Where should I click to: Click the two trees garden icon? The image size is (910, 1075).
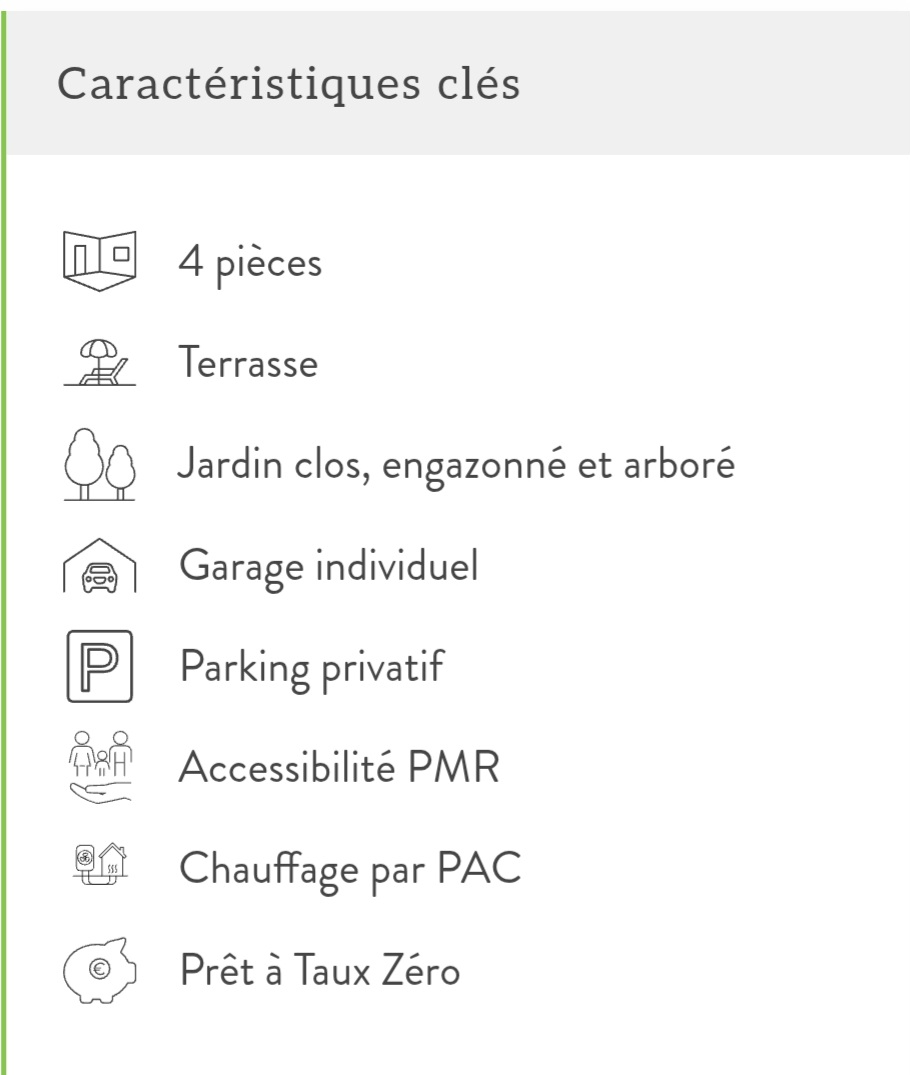point(99,464)
